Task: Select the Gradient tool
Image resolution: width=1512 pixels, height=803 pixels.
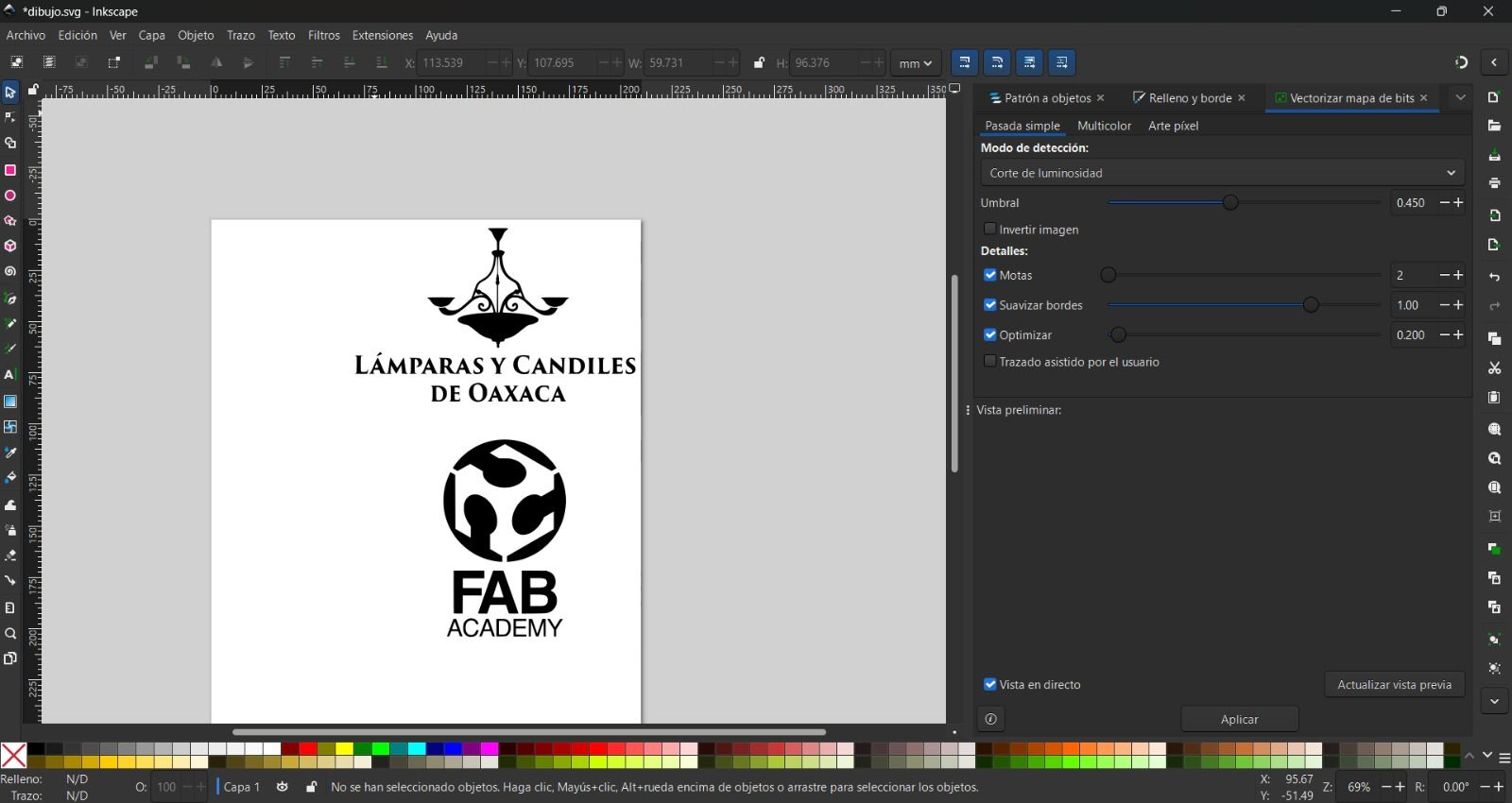Action: point(10,401)
